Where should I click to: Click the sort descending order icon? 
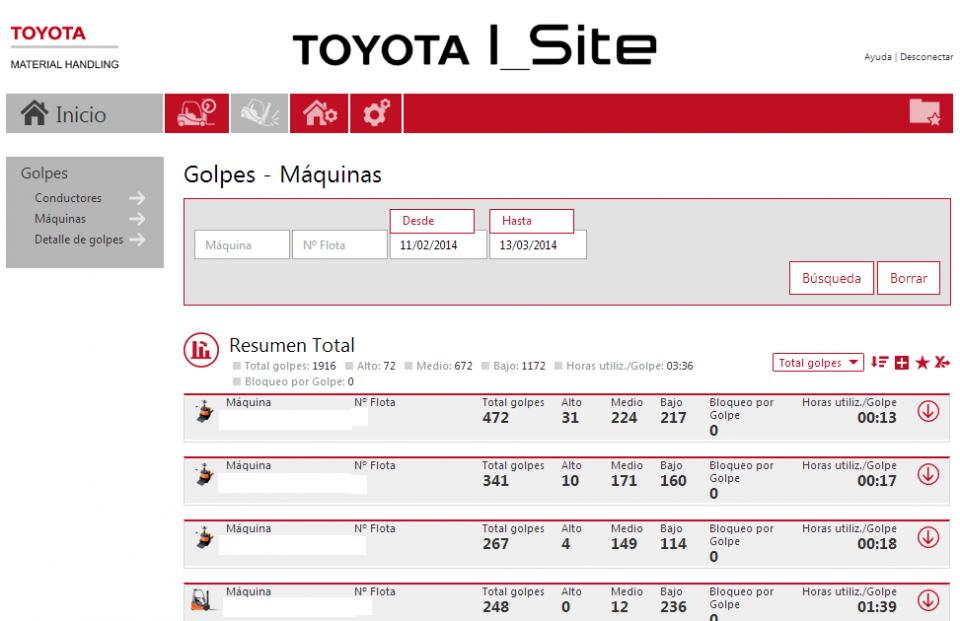(x=879, y=363)
